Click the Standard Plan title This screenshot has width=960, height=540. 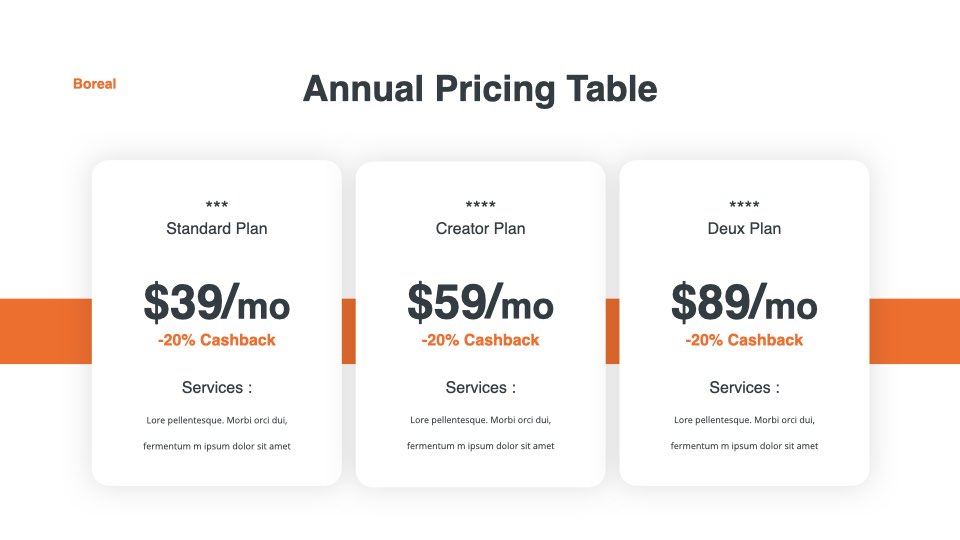[x=217, y=228]
